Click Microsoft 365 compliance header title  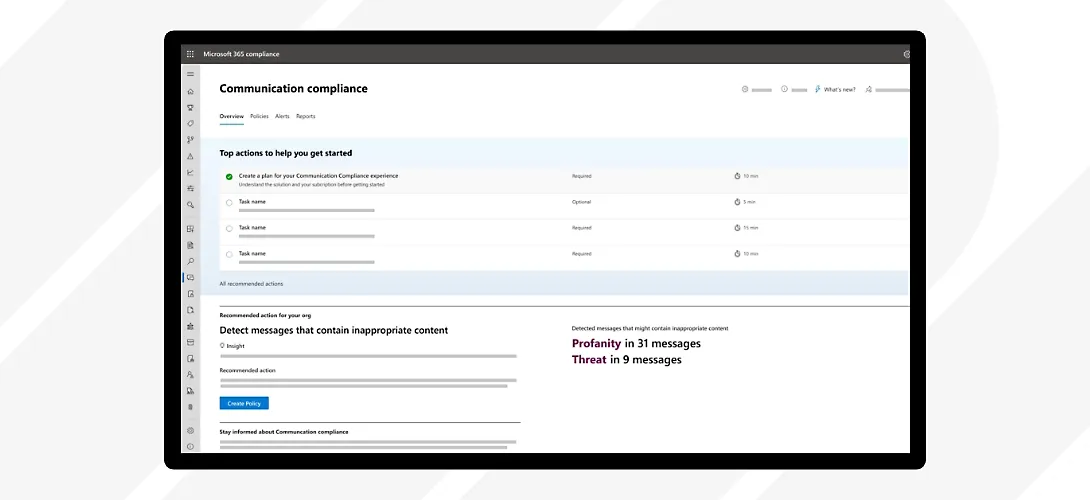click(241, 54)
